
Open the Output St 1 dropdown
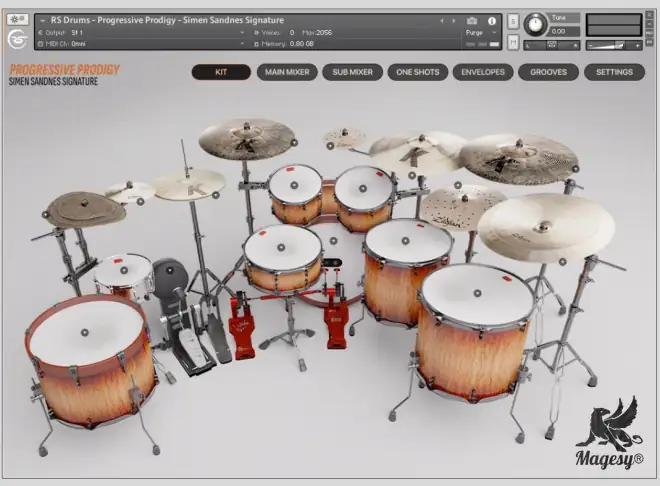point(141,32)
